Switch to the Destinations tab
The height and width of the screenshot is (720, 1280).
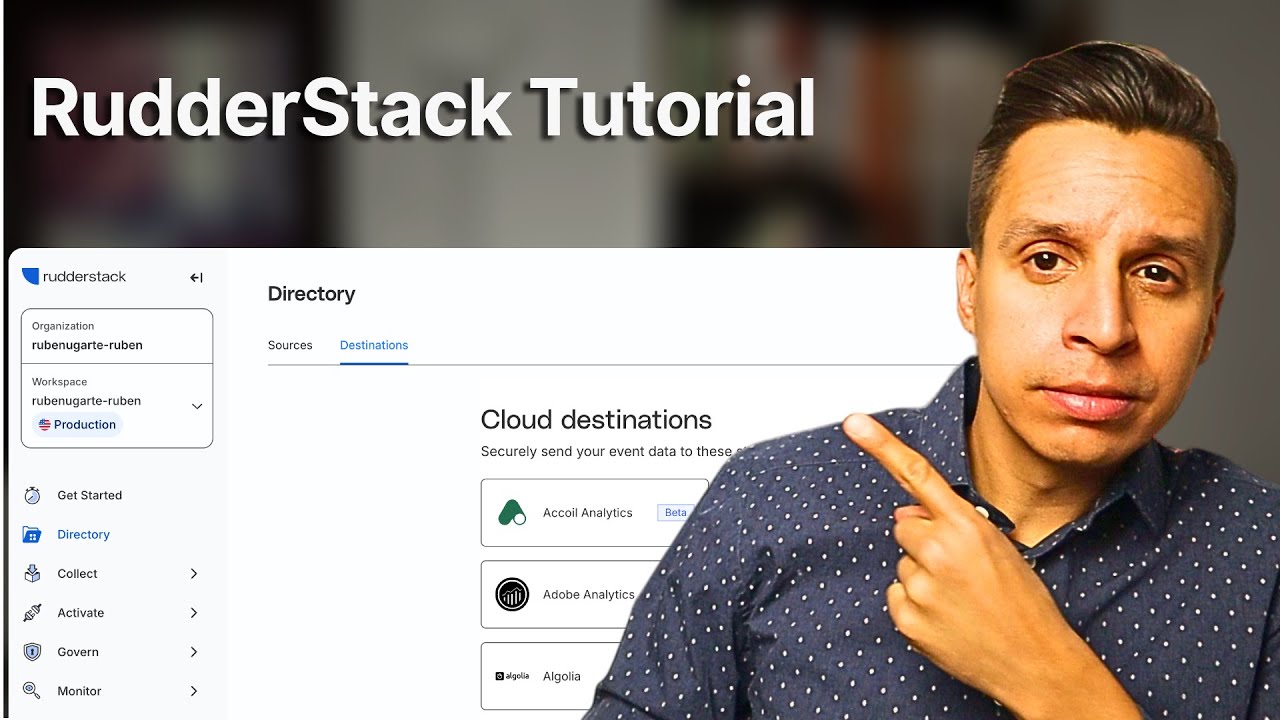coord(374,345)
